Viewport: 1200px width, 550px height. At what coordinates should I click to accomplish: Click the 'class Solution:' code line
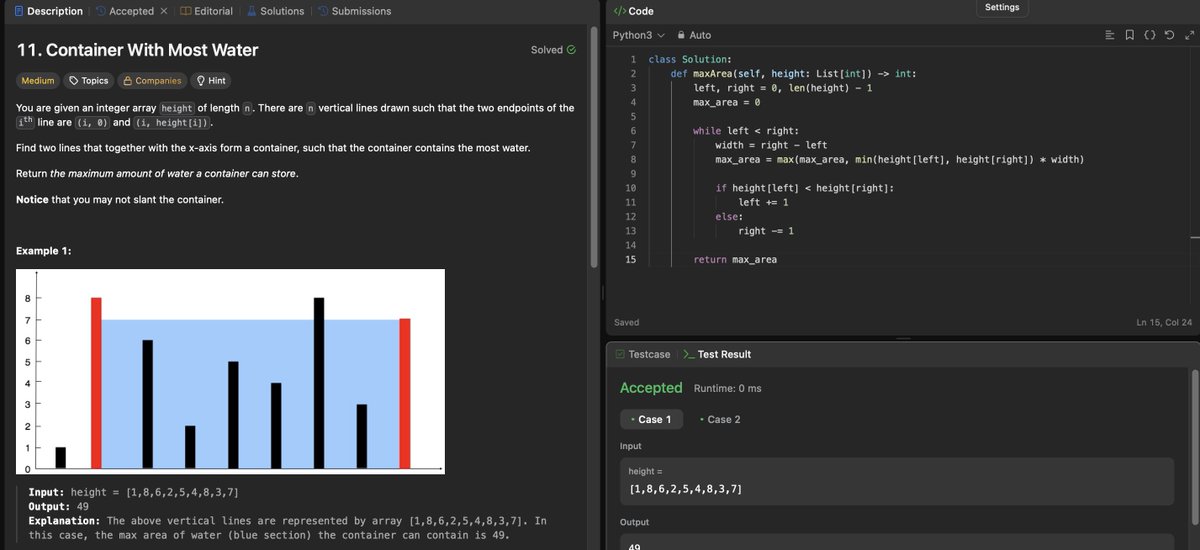(x=690, y=60)
